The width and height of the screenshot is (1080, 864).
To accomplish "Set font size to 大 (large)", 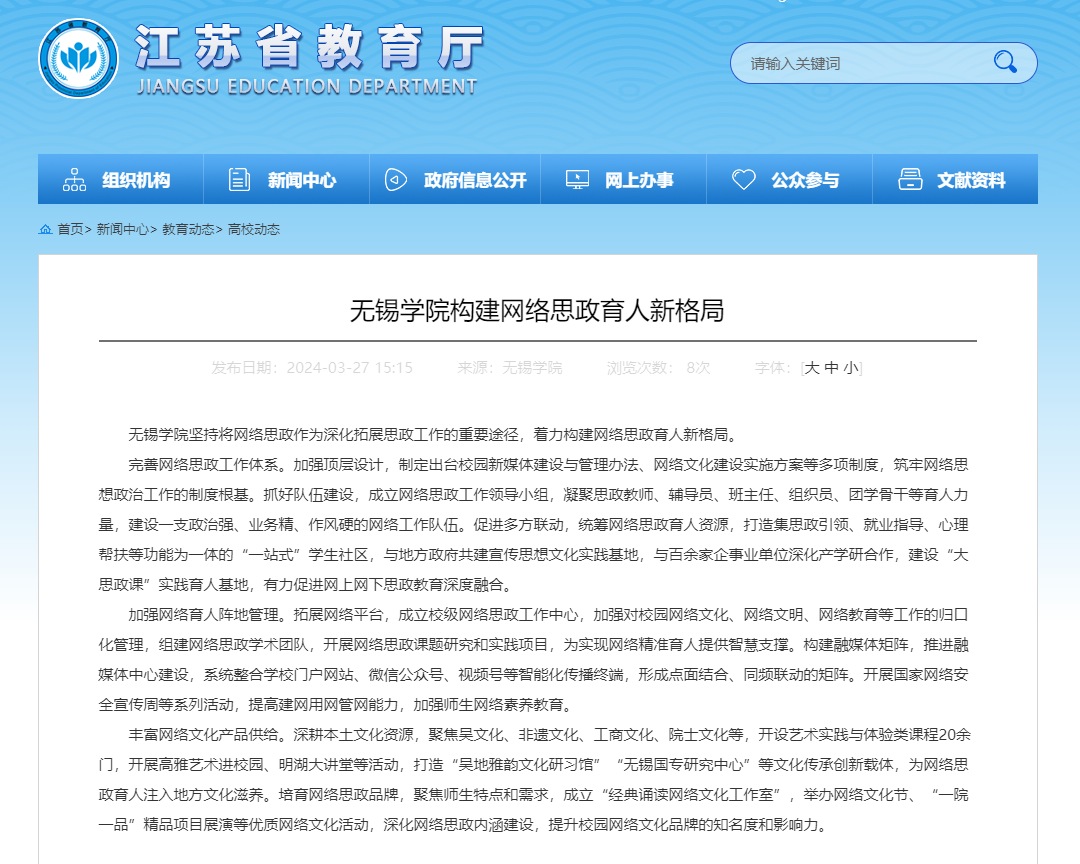I will pyautogui.click(x=813, y=368).
